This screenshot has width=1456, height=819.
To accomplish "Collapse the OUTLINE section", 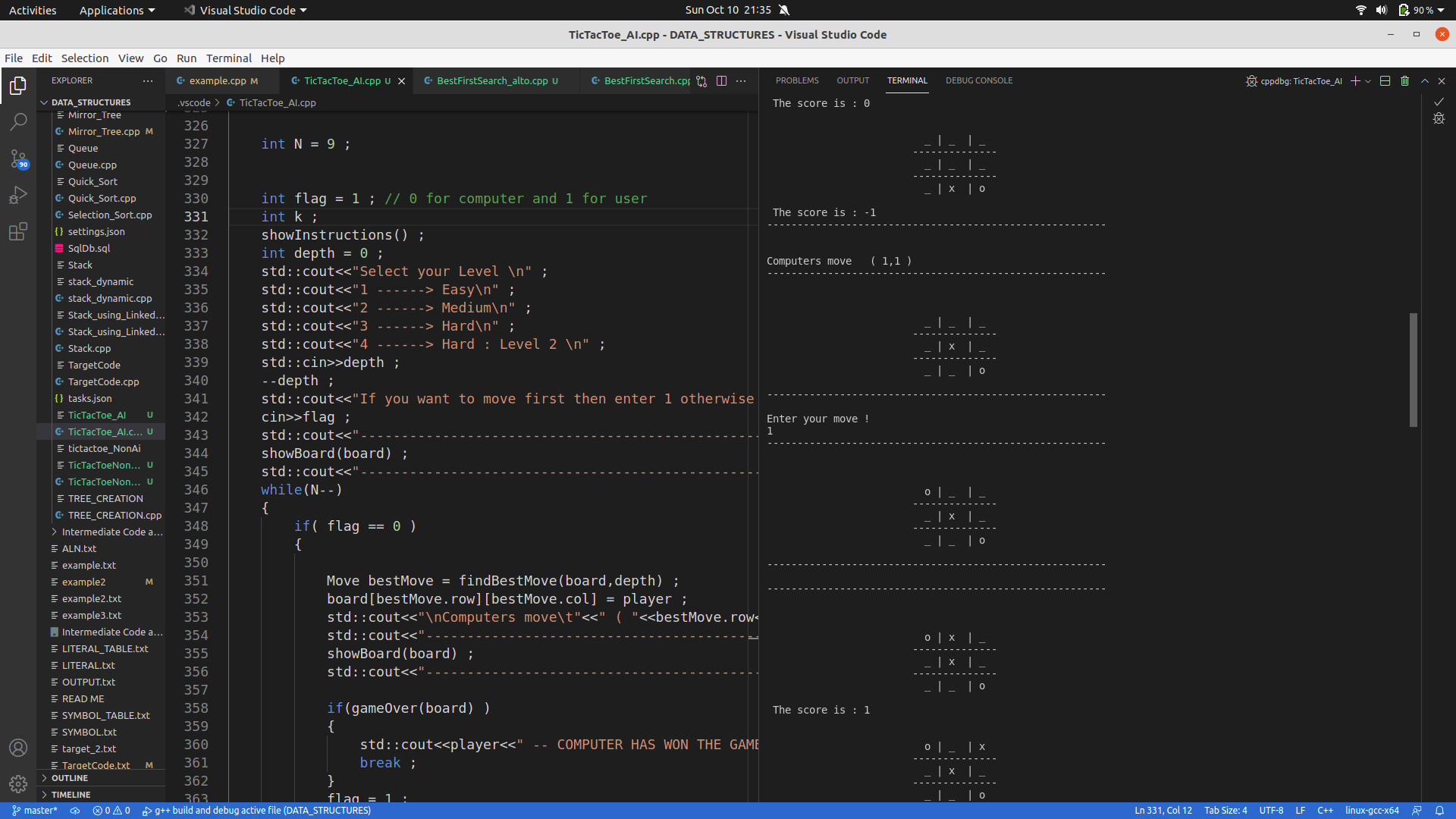I will [68, 778].
